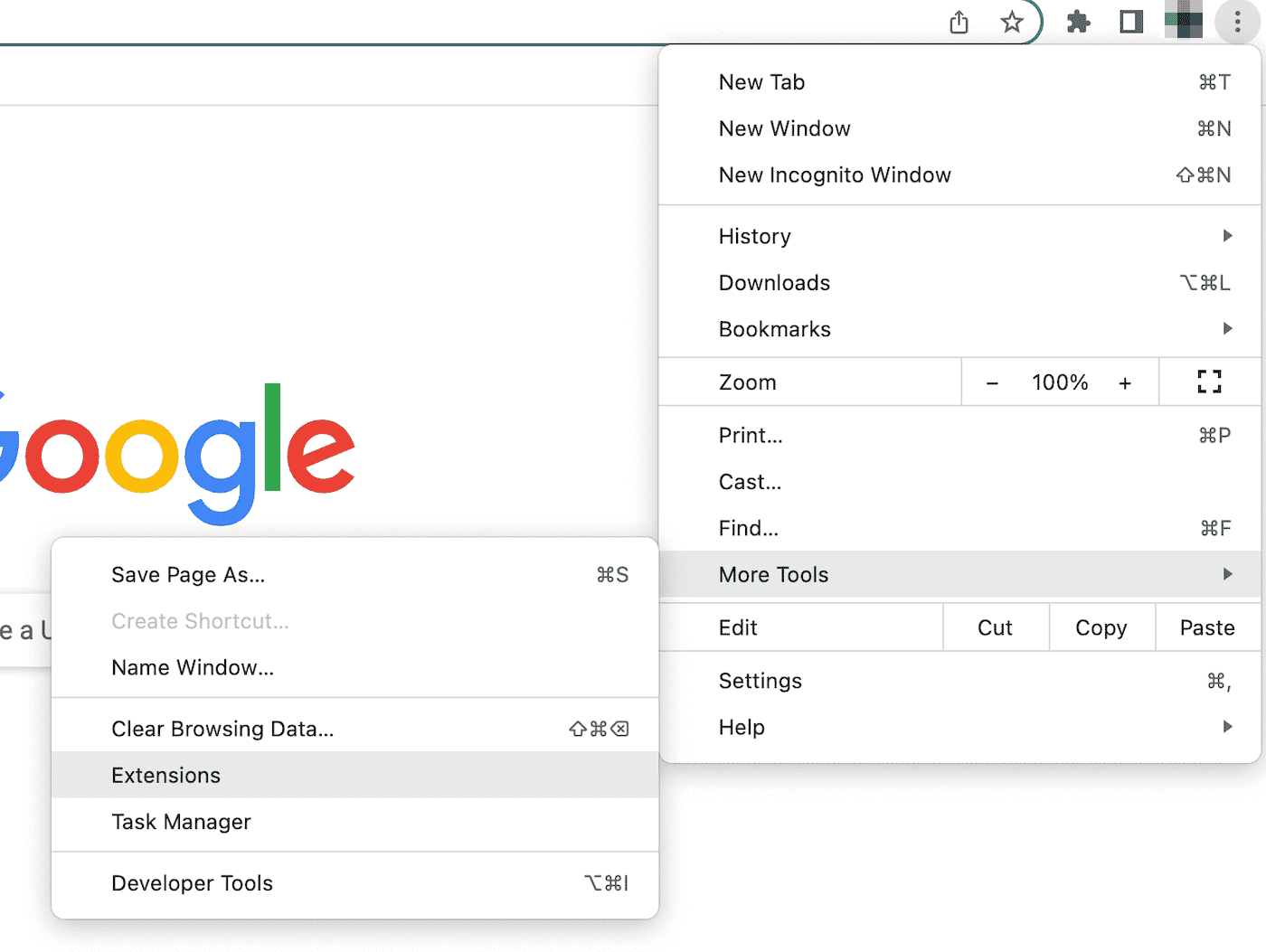The image size is (1266, 952).
Task: Open the Downloads menu item
Action: pyautogui.click(x=774, y=282)
